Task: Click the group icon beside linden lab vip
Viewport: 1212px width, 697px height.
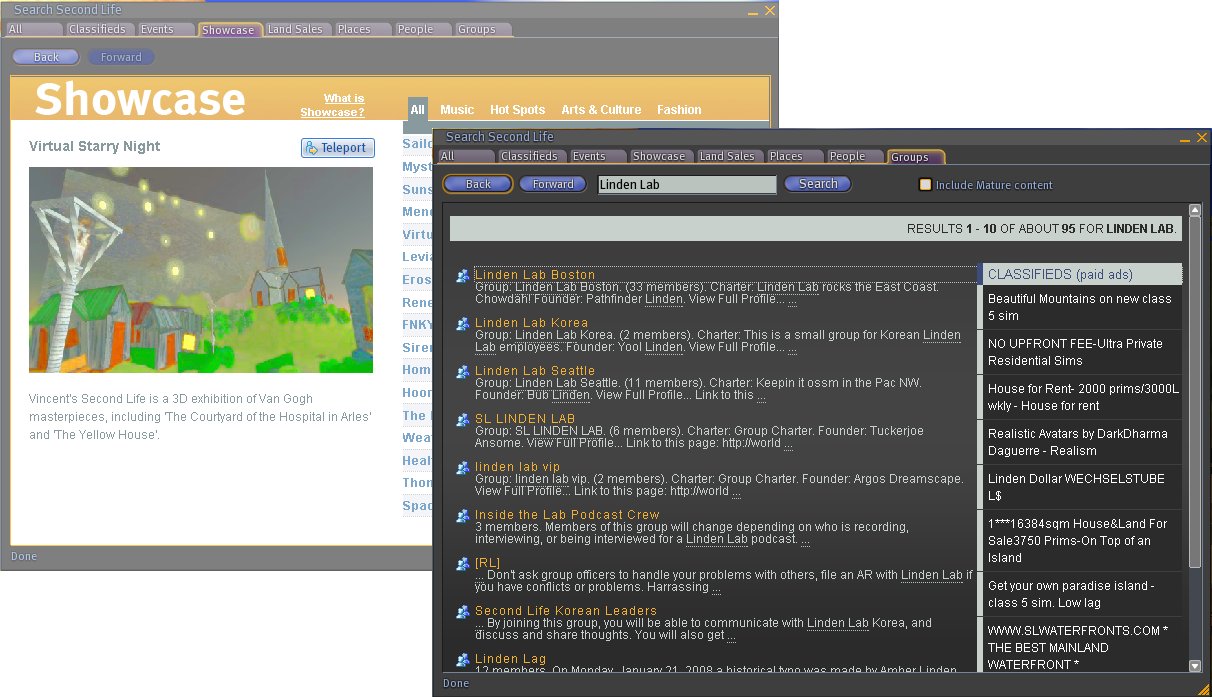Action: tap(462, 468)
